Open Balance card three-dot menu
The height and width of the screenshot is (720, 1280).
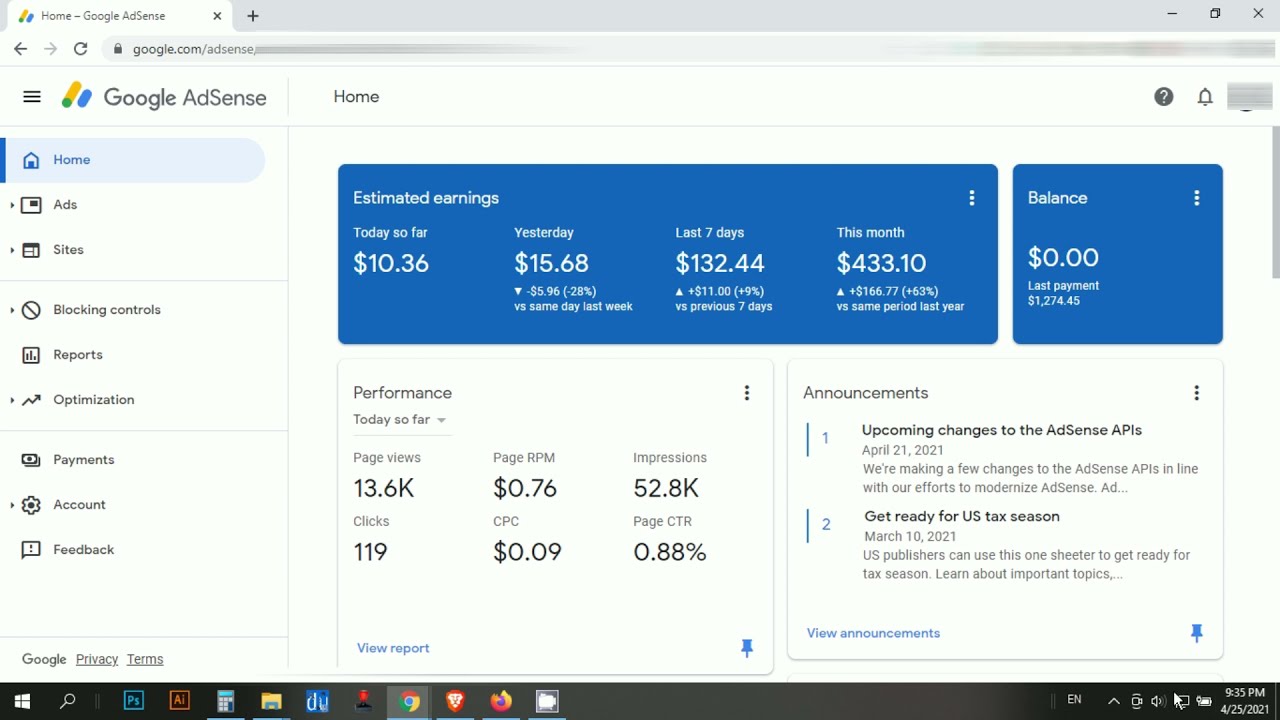pyautogui.click(x=1197, y=198)
